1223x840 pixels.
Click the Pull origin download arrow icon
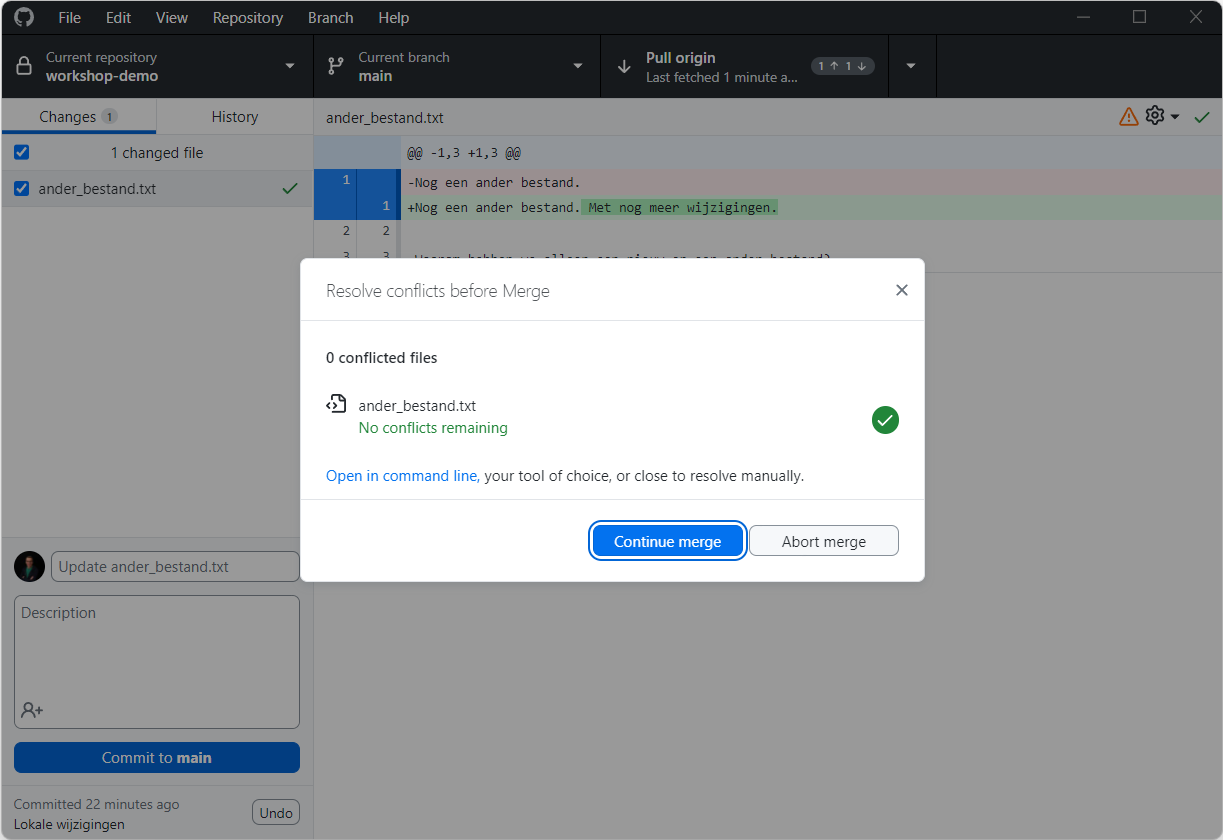(x=623, y=65)
